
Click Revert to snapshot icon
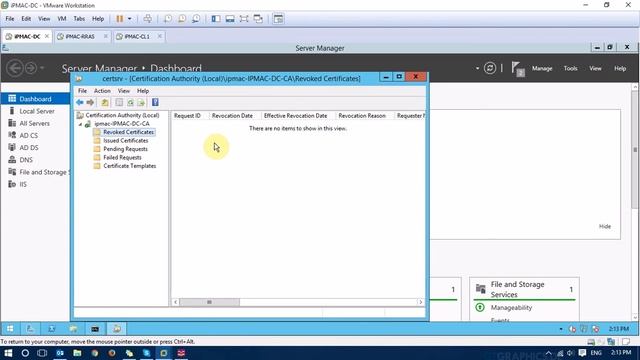tap(182, 19)
